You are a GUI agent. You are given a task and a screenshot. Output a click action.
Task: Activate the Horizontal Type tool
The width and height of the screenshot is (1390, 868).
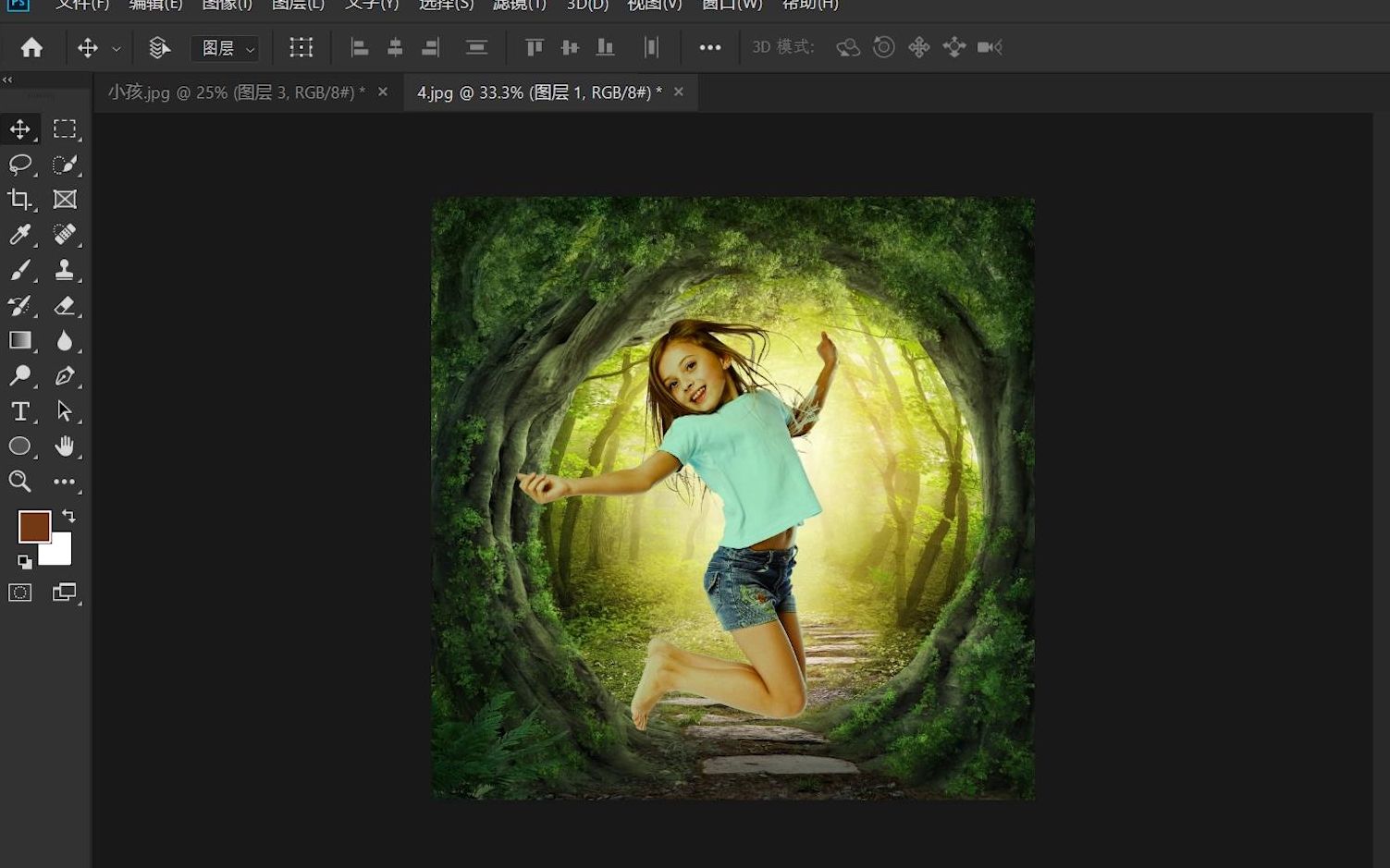[x=20, y=410]
